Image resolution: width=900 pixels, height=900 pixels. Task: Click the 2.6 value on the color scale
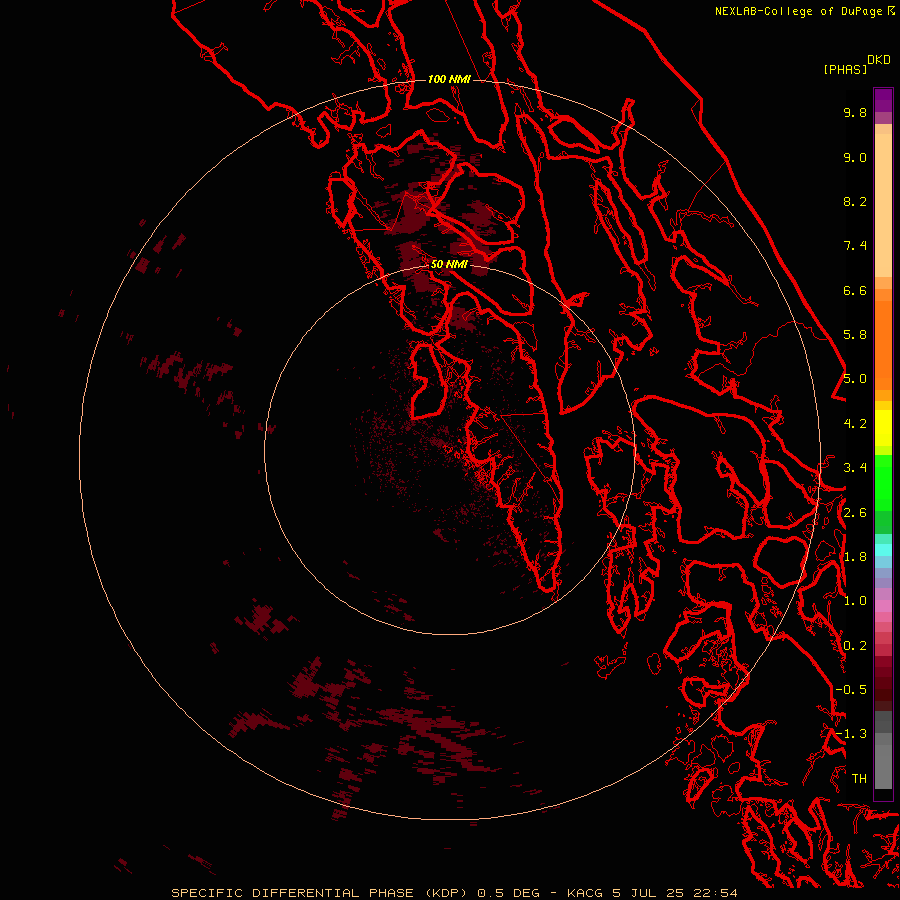click(855, 513)
